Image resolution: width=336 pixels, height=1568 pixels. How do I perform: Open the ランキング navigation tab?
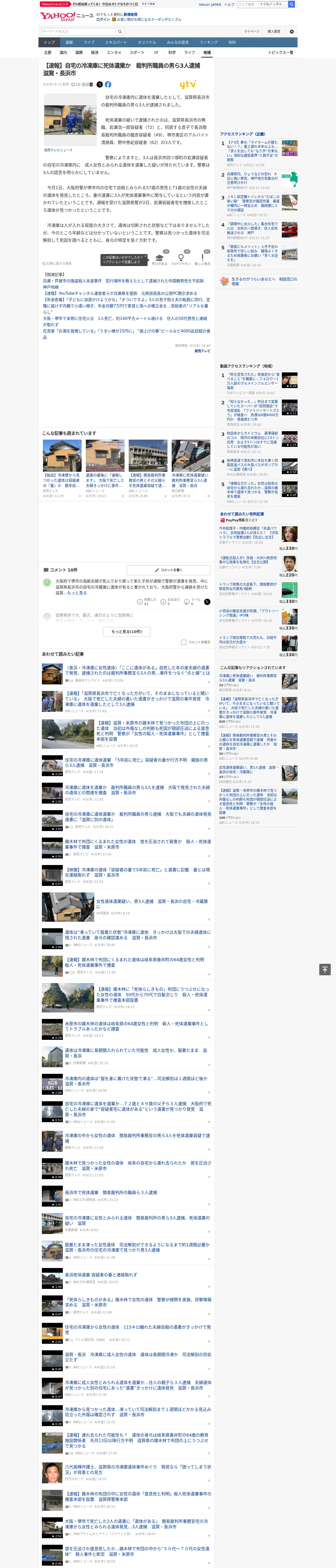(209, 43)
